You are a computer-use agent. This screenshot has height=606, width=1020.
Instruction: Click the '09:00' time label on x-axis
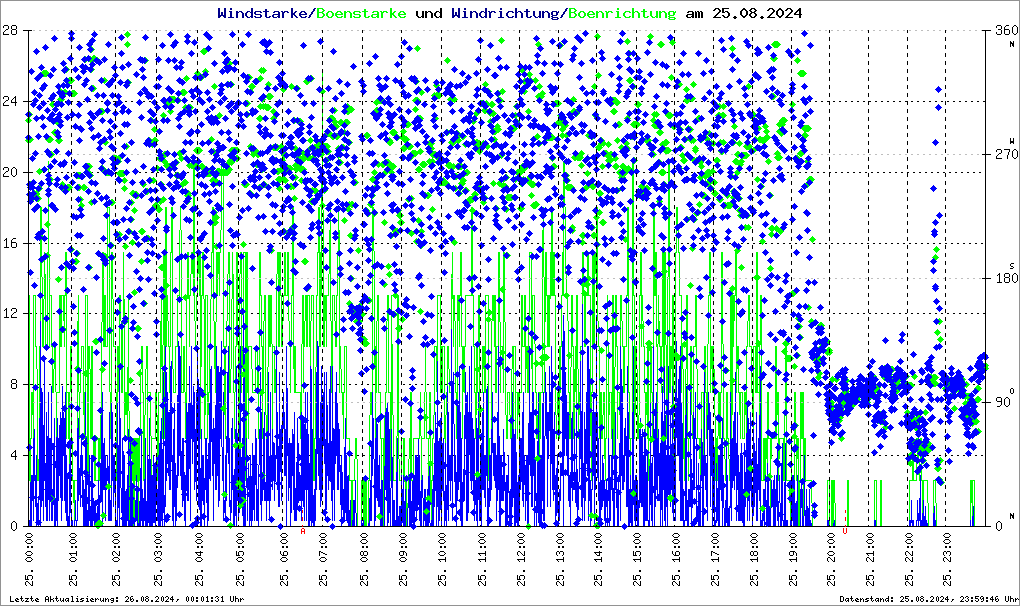(403, 548)
